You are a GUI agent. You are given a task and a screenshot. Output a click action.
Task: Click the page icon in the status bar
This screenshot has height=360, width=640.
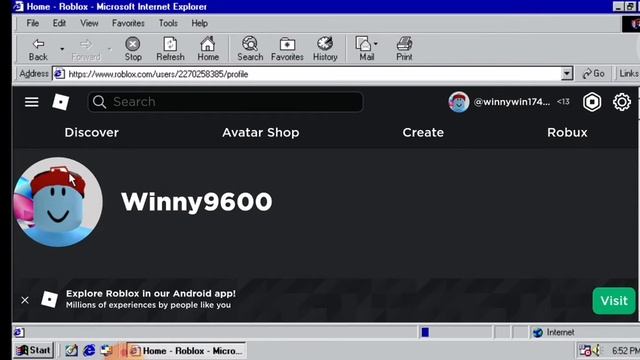(18, 332)
